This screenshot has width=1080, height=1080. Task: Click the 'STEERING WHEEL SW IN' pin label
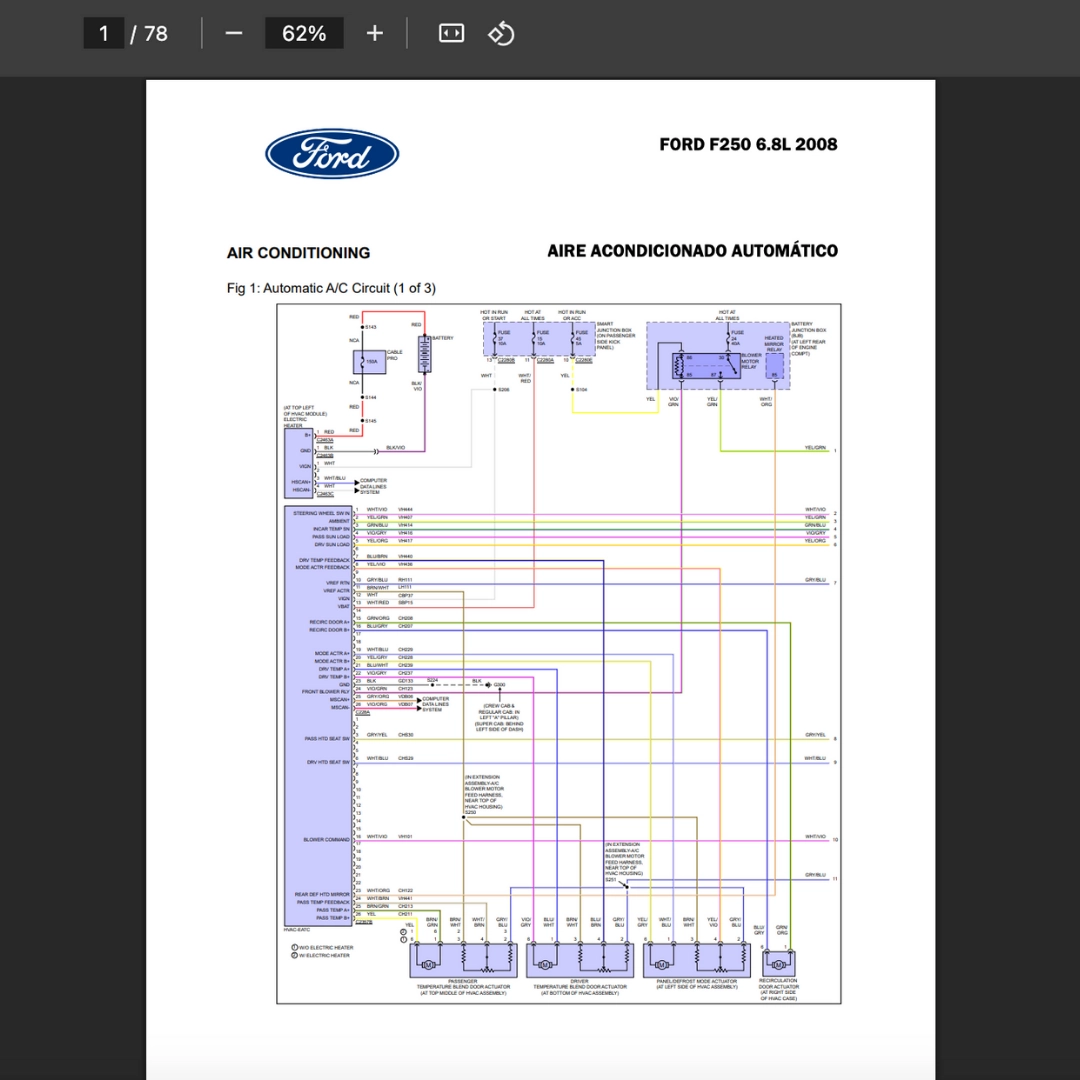(322, 513)
